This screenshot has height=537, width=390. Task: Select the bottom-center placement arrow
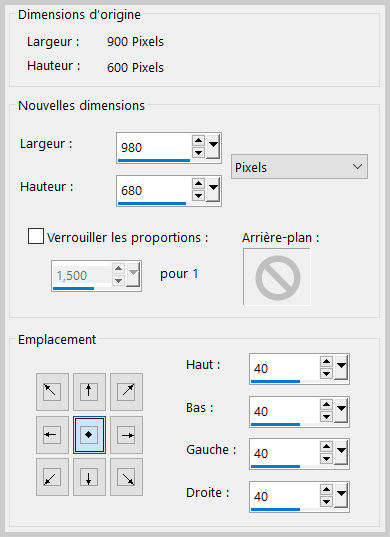tap(89, 477)
